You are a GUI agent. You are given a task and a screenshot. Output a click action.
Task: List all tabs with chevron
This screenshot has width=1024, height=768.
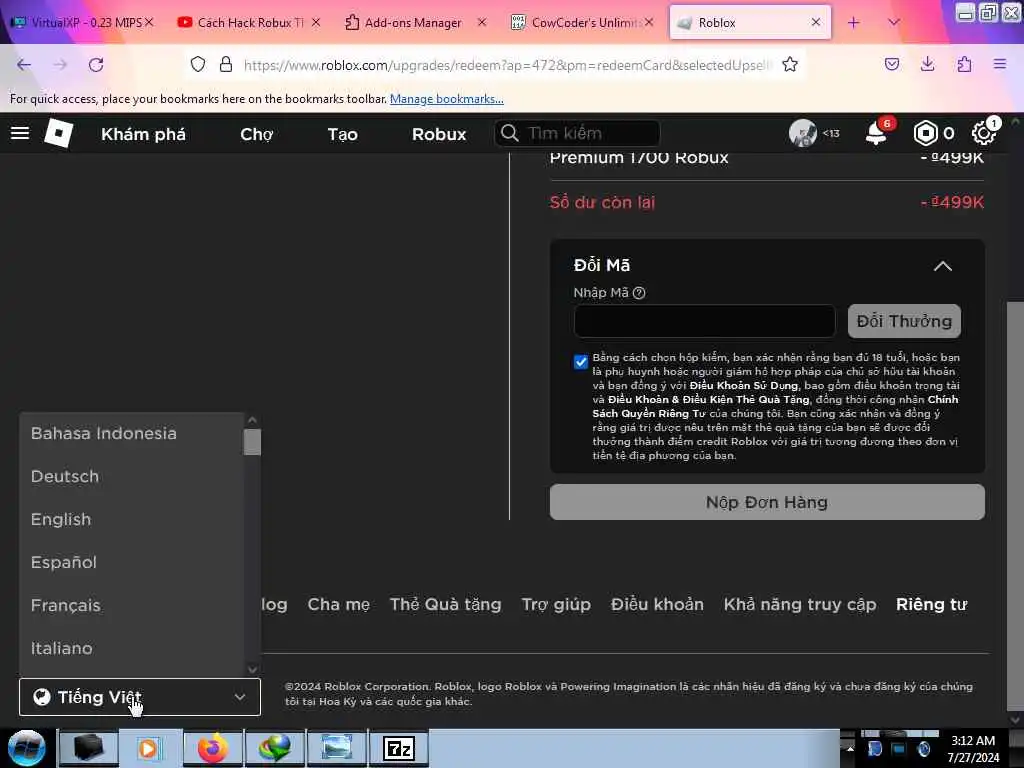pos(894,23)
